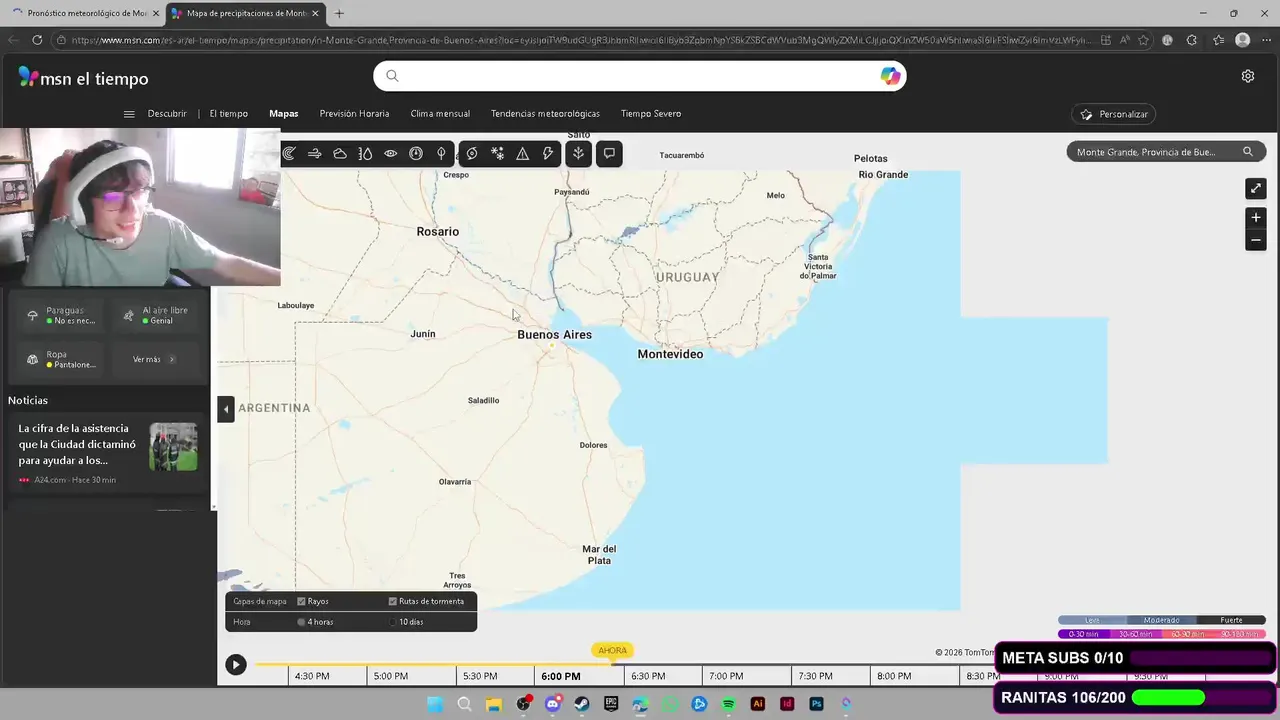Screen dimensions: 1280x720
Task: Open the Mapas tab
Action: (284, 114)
